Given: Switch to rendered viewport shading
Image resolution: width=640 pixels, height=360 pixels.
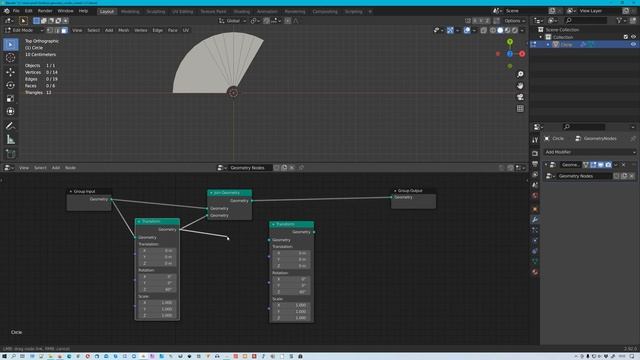Looking at the screenshot, I should coord(515,30).
